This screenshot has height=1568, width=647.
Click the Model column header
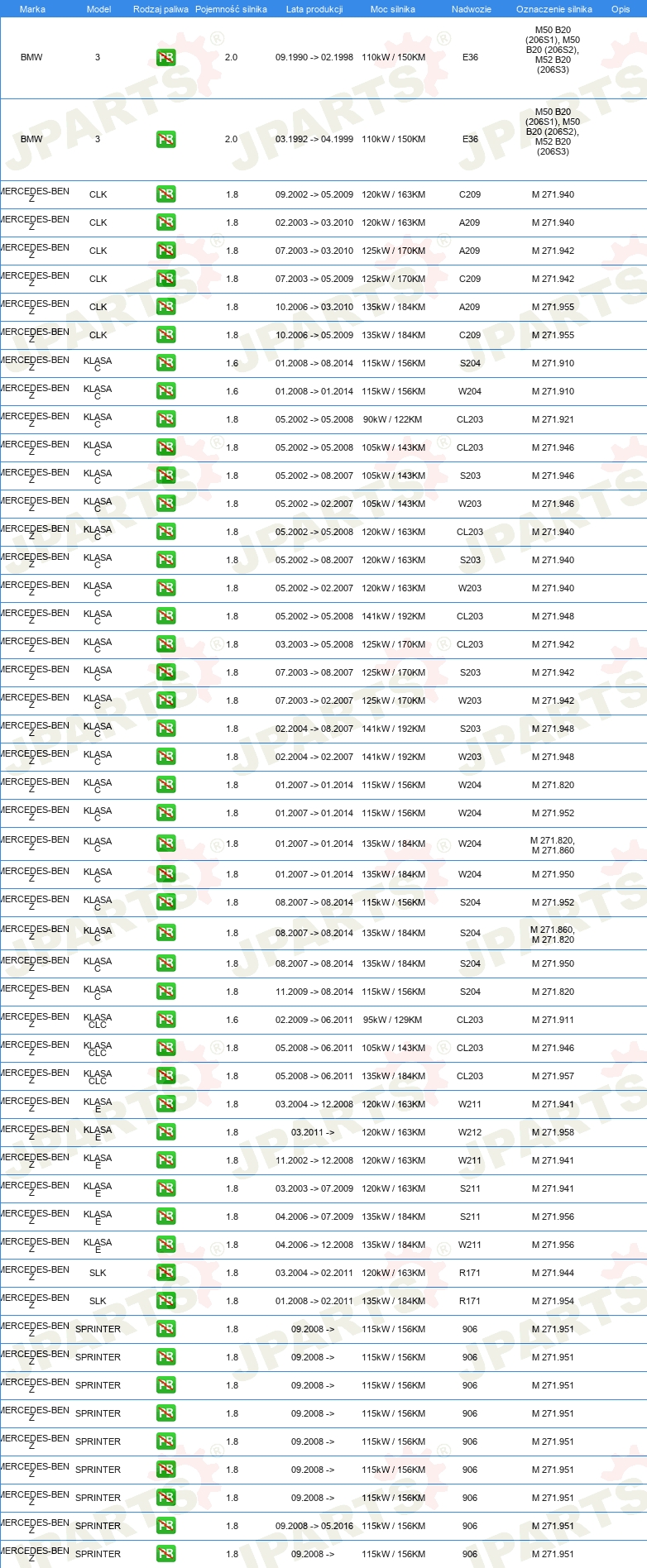[98, 9]
